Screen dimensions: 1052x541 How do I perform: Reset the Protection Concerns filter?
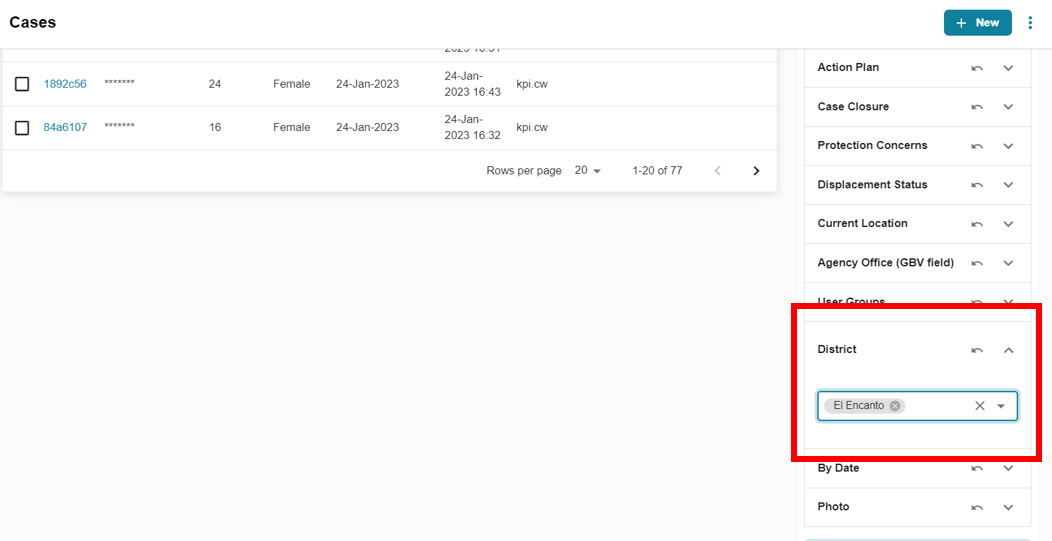point(978,146)
